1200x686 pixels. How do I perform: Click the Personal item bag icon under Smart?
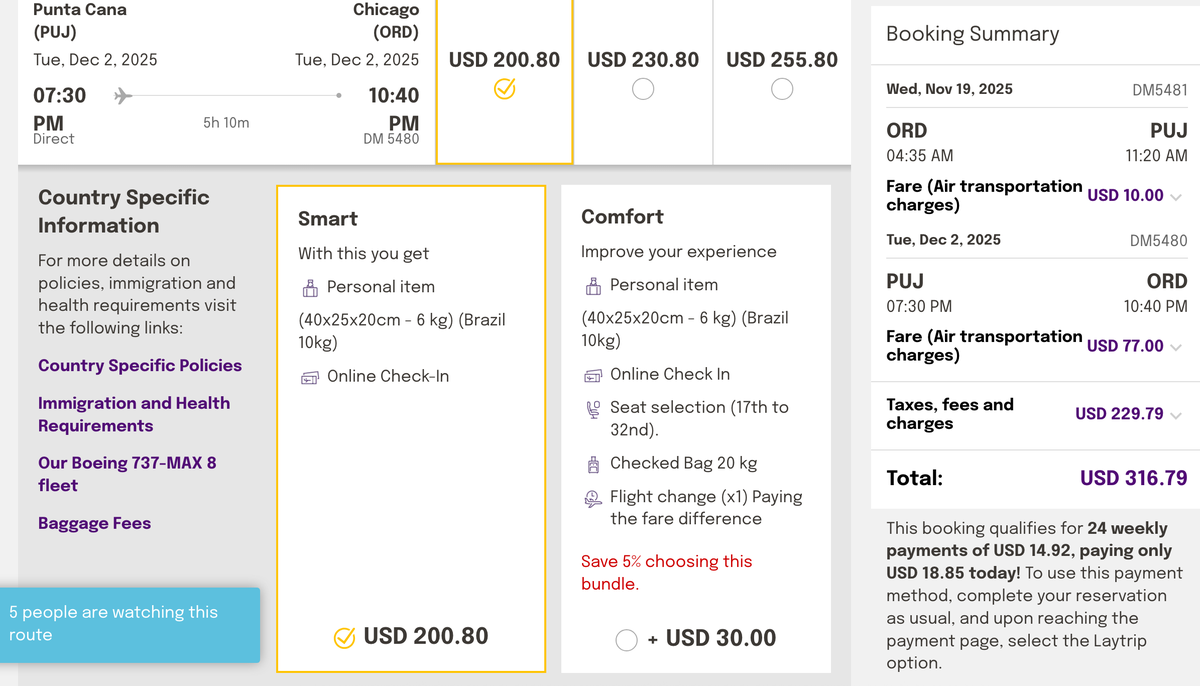pyautogui.click(x=310, y=288)
